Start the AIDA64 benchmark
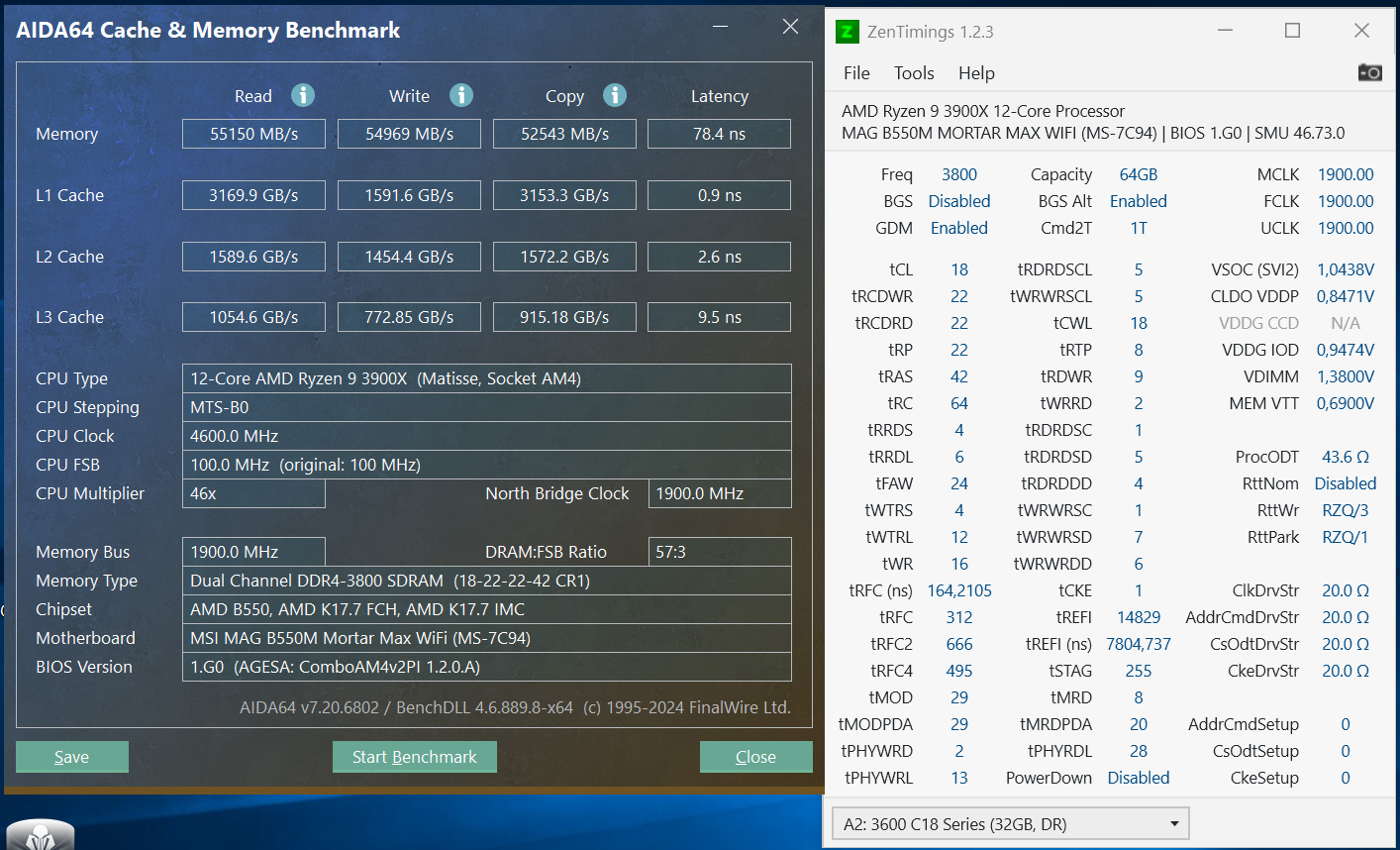The width and height of the screenshot is (1400, 850). 415,757
